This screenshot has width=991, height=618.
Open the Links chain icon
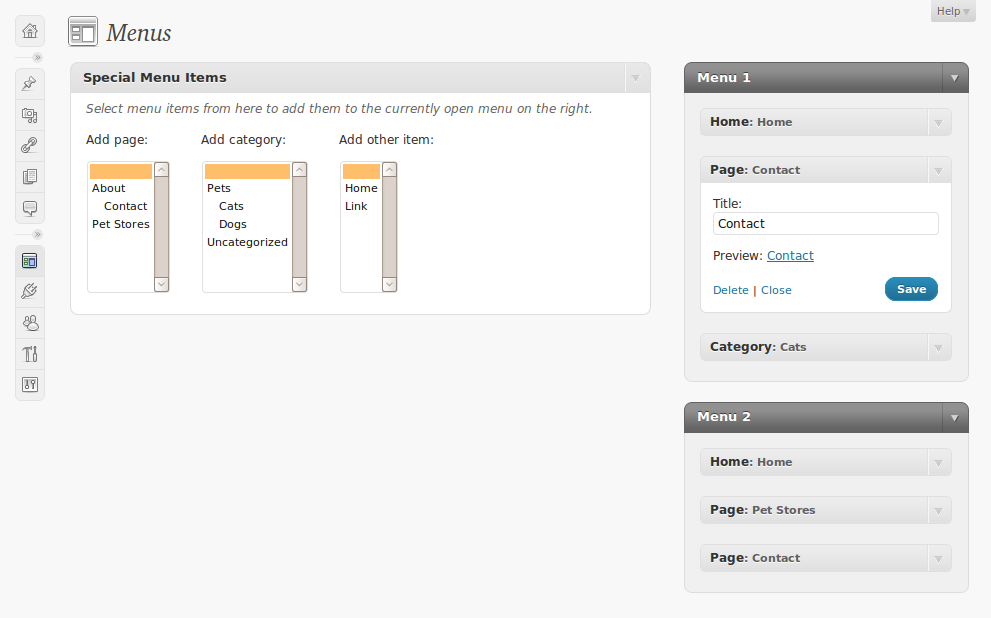30,146
